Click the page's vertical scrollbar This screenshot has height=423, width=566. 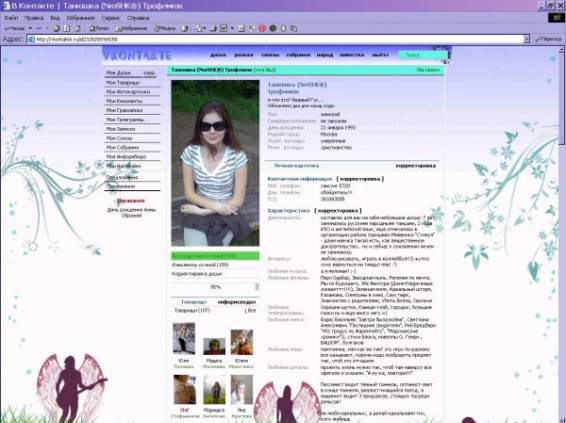click(562, 234)
